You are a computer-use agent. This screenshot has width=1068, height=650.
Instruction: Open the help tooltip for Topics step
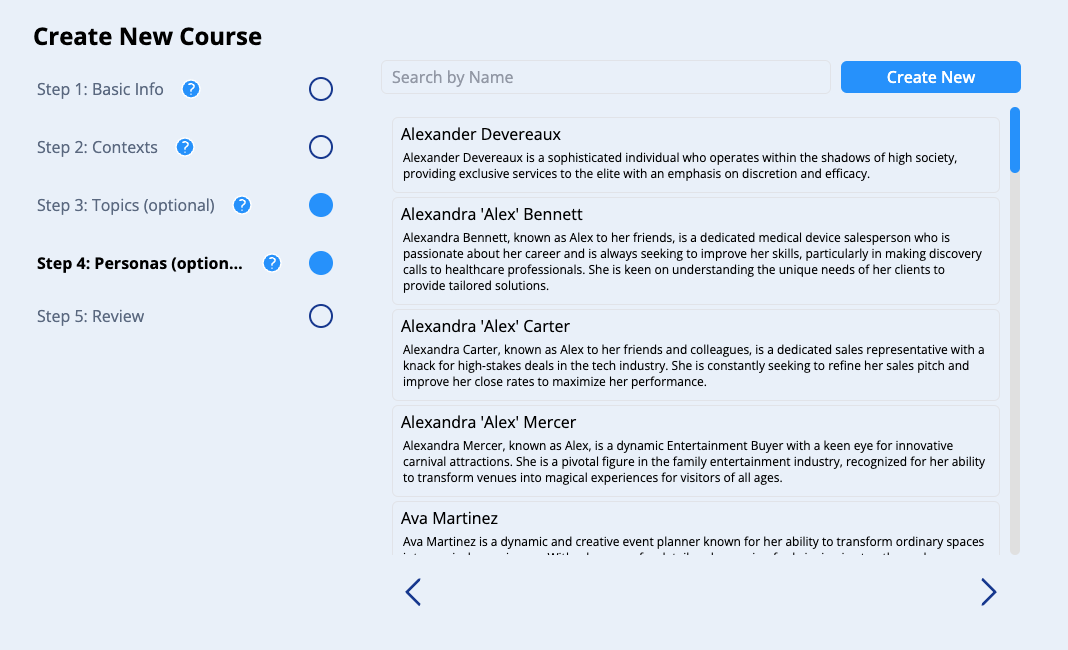click(x=242, y=205)
